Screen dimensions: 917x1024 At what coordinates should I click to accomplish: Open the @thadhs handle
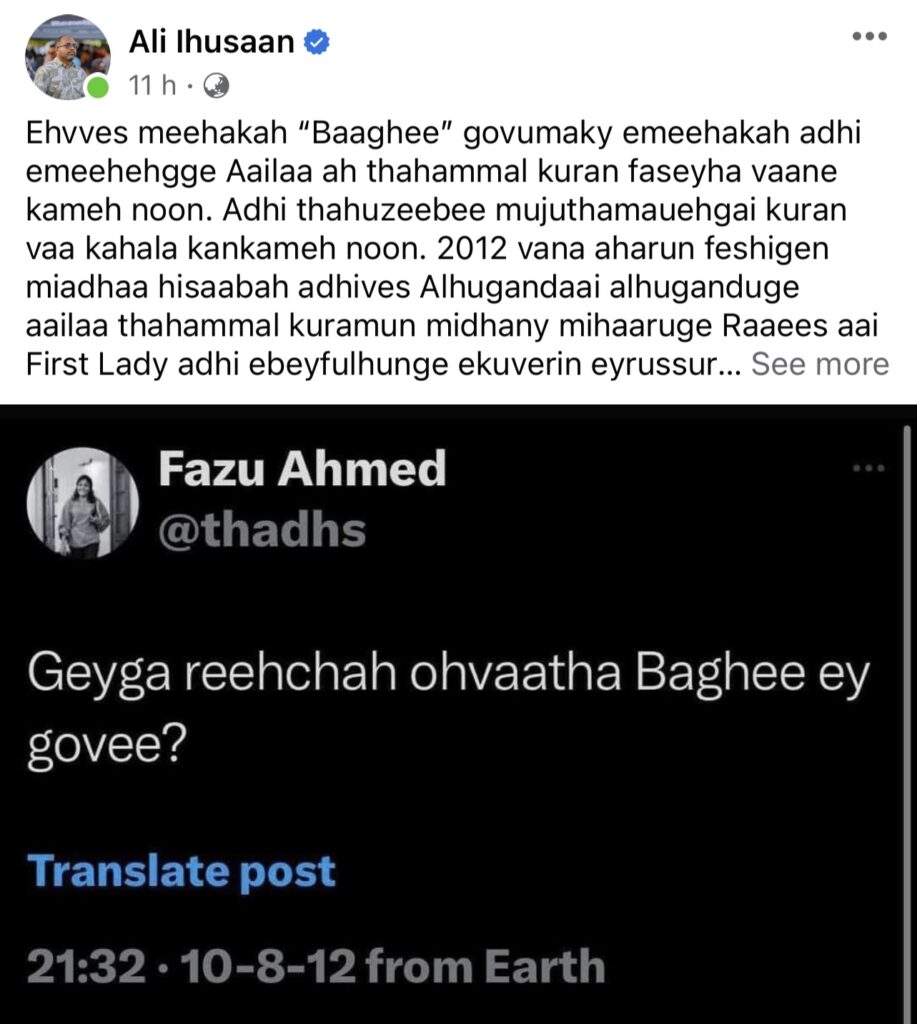(x=262, y=530)
